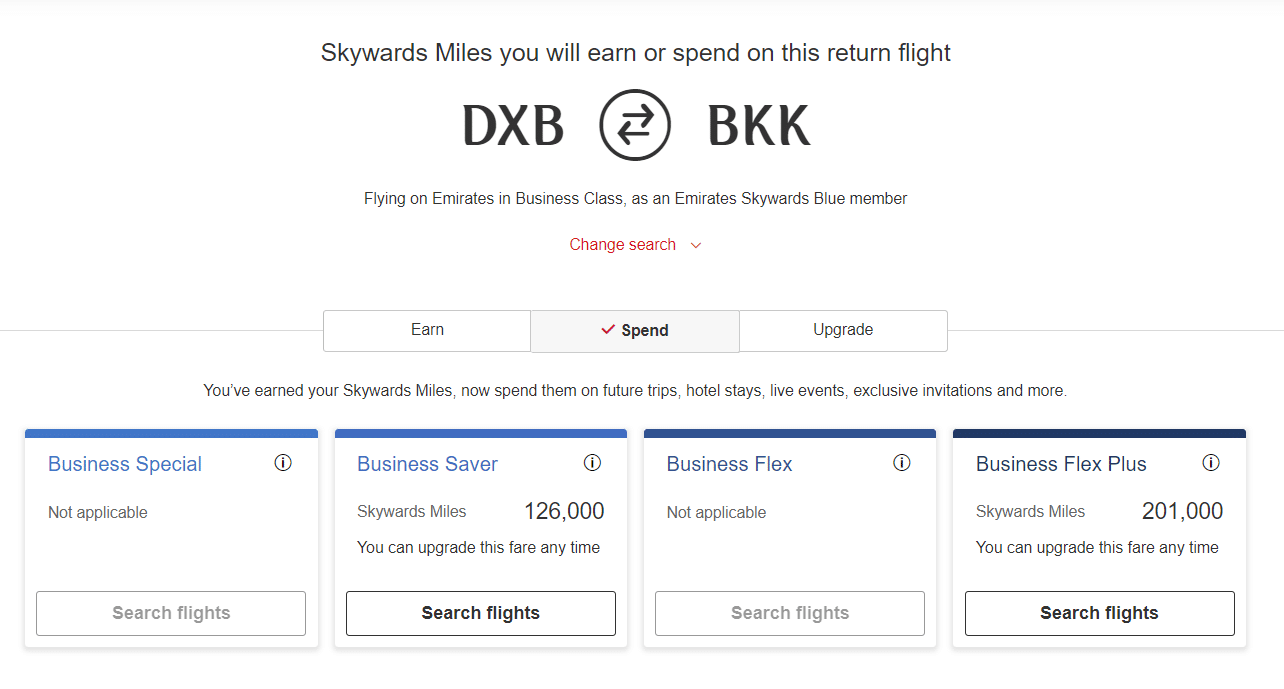Image resolution: width=1284 pixels, height=689 pixels.
Task: Click the Business Saver fare heading
Action: (x=427, y=464)
